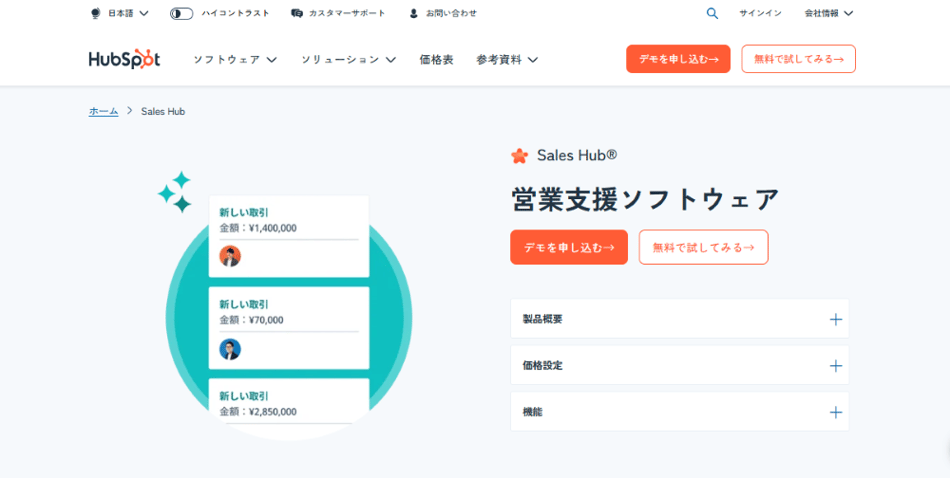The width and height of the screenshot is (950, 478).
Task: Open the 会社情報 dropdown
Action: [828, 13]
